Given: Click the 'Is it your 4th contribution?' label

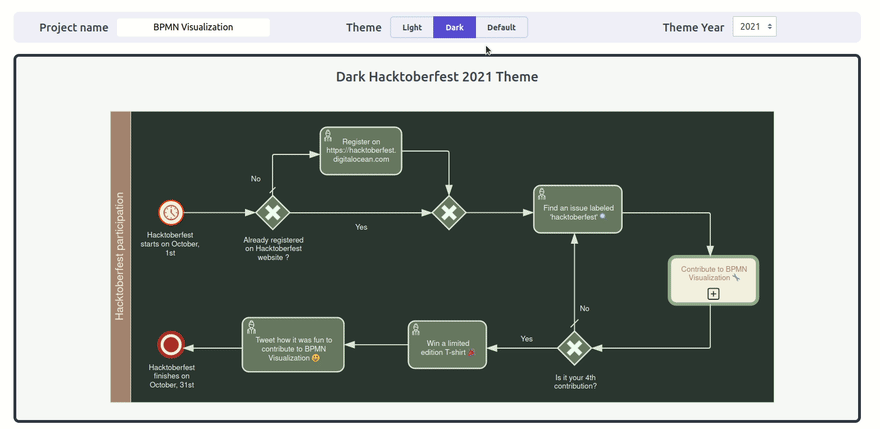Looking at the screenshot, I should pyautogui.click(x=575, y=381).
